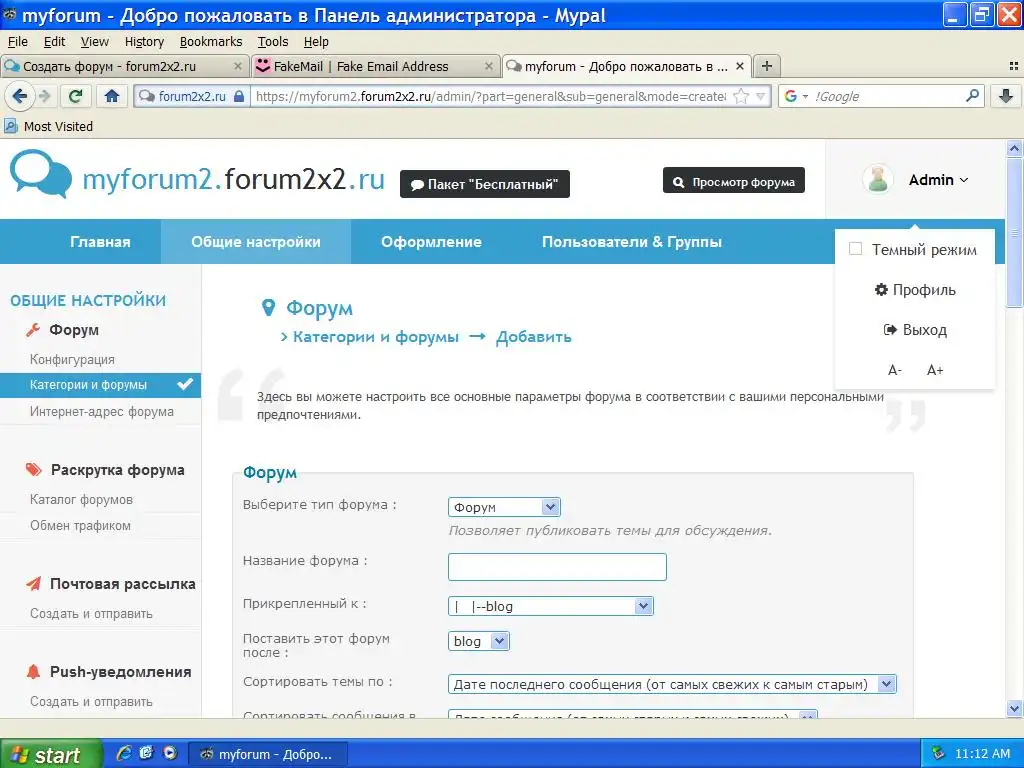Click the padlock site security icon
This screenshot has height=768, width=1024.
(239, 97)
